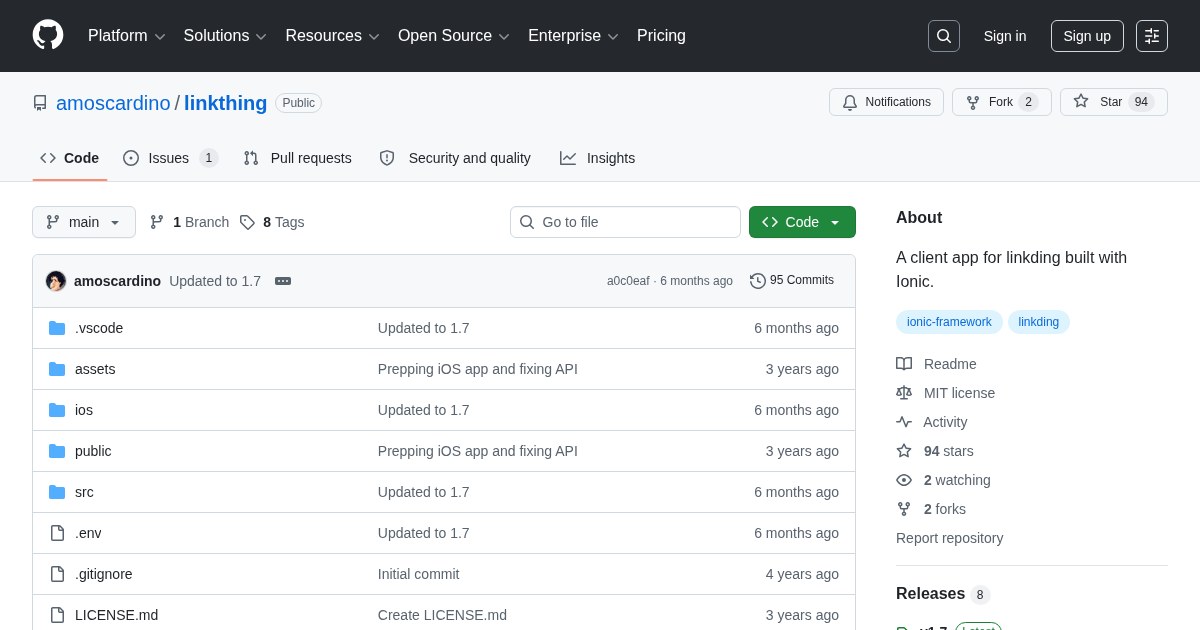Open 'Initial commit' message for .gitignore
The image size is (1200, 630).
(419, 574)
